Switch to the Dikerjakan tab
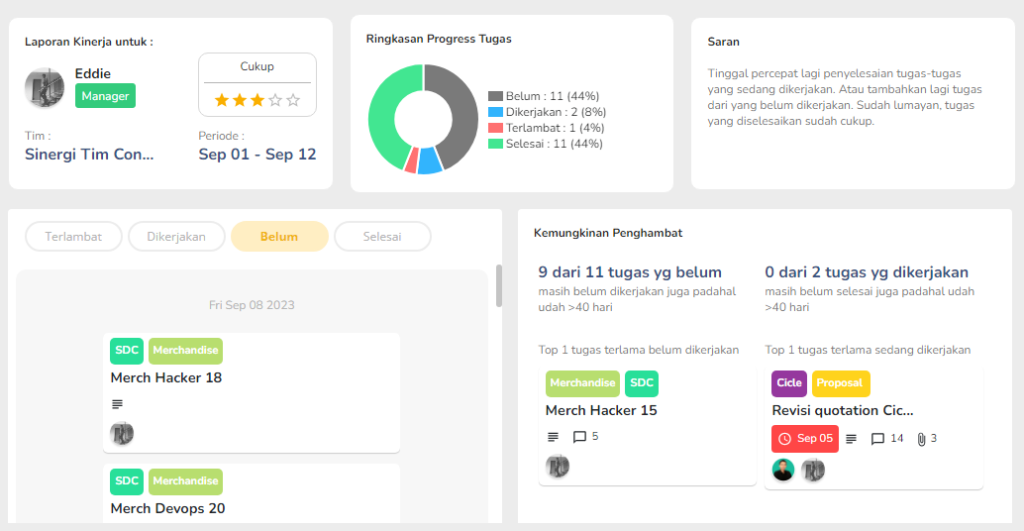This screenshot has height=531, width=1024. (x=176, y=236)
